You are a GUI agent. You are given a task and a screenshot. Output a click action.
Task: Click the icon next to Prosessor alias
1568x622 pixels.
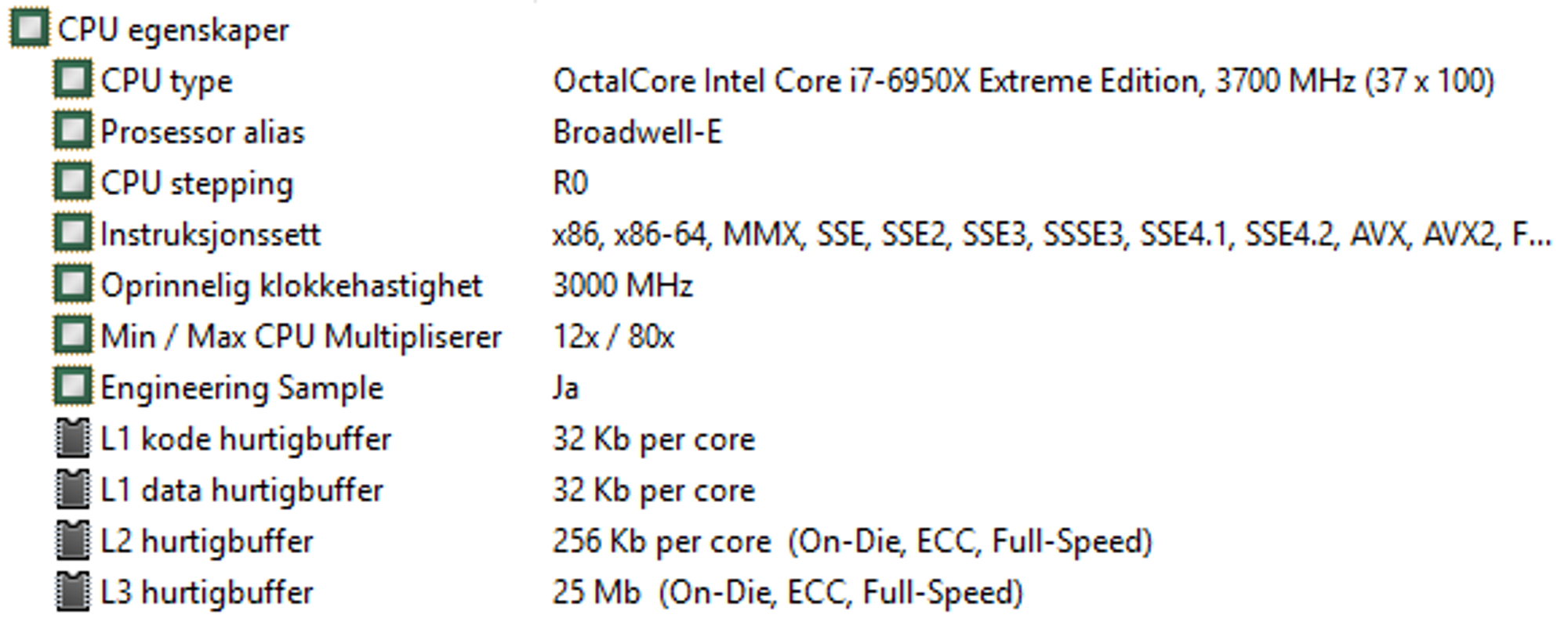click(x=73, y=131)
